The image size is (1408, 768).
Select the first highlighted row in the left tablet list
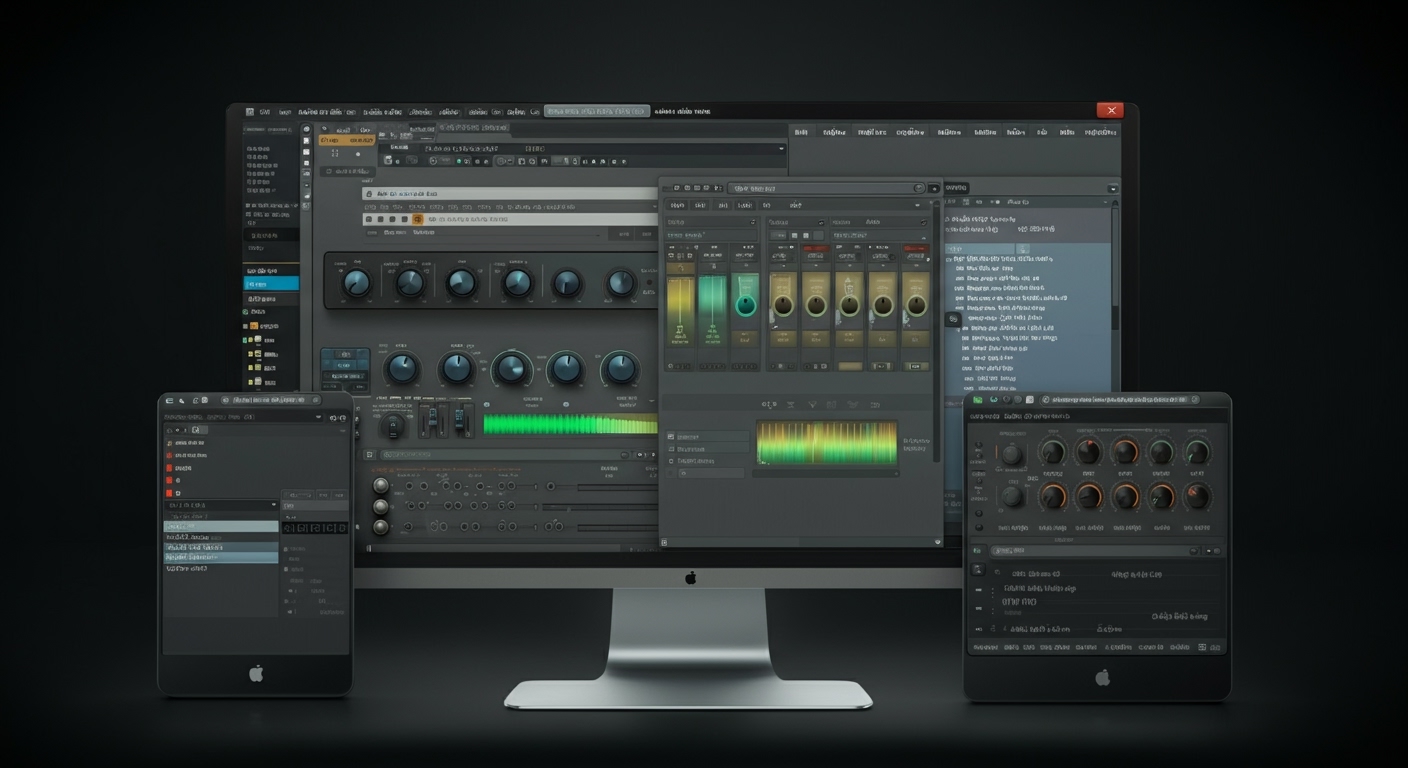click(x=221, y=526)
